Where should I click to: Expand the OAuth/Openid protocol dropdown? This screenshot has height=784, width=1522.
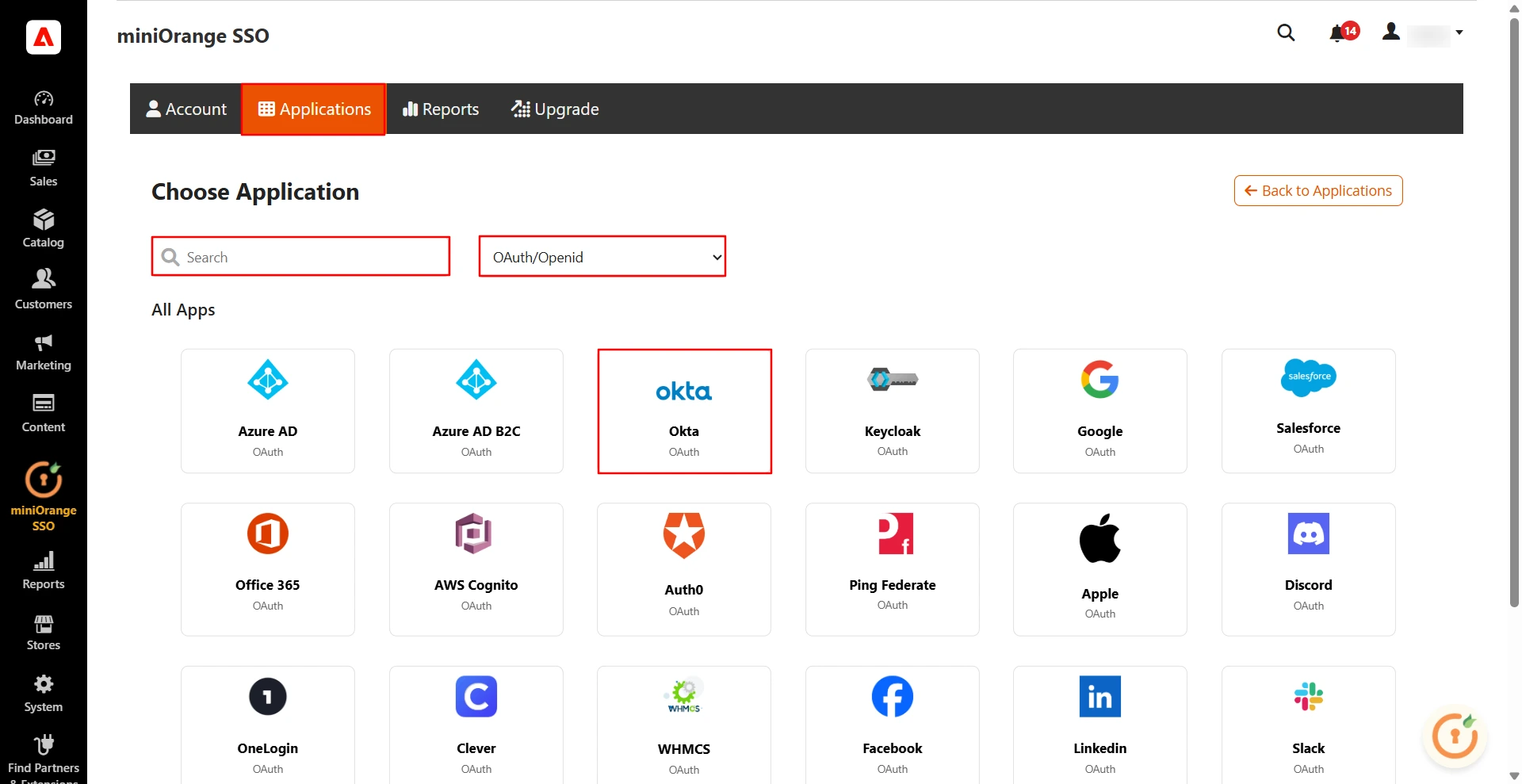click(602, 257)
